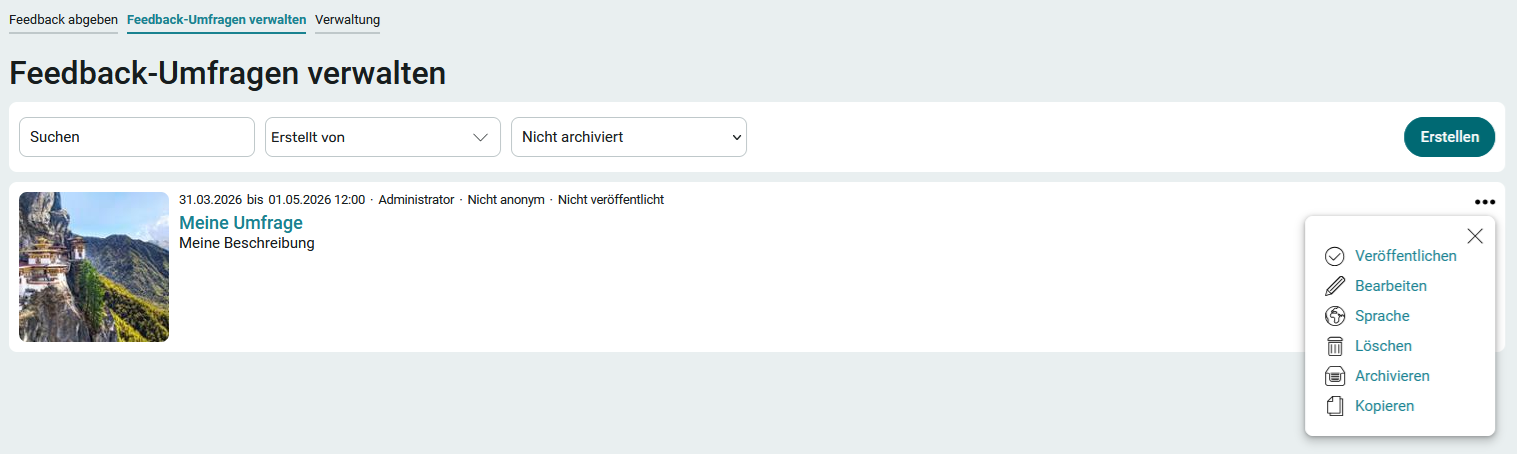This screenshot has width=1517, height=454.
Task: Select the Feedback-Umfragen verwalten tab
Action: (216, 19)
